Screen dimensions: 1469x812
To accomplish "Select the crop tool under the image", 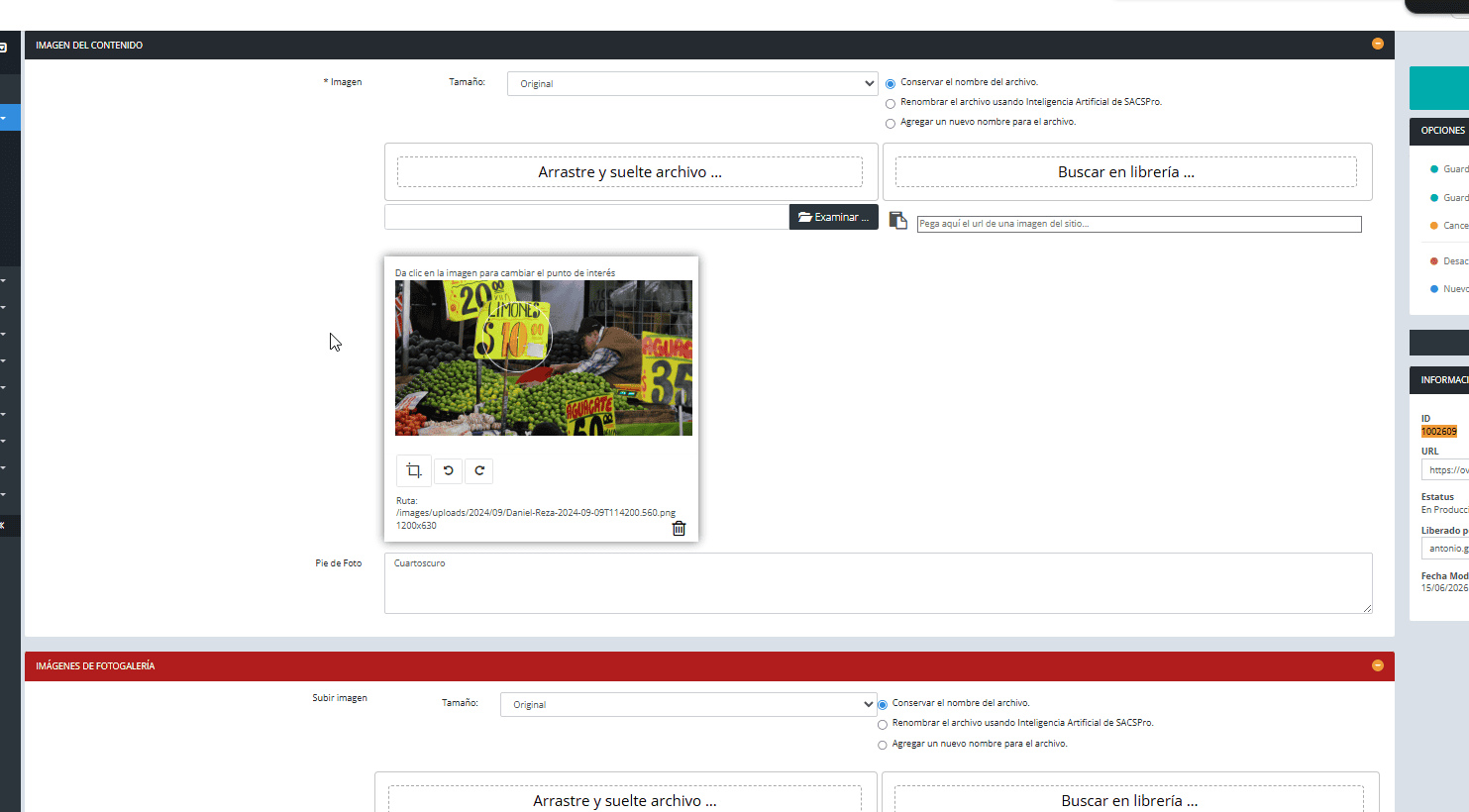I will pos(414,470).
